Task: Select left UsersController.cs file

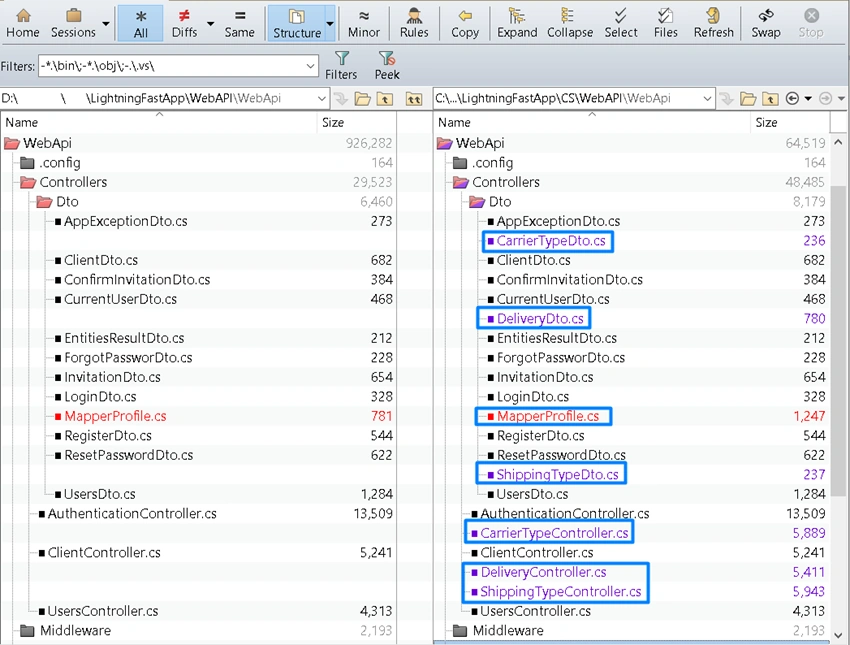Action: click(x=102, y=611)
